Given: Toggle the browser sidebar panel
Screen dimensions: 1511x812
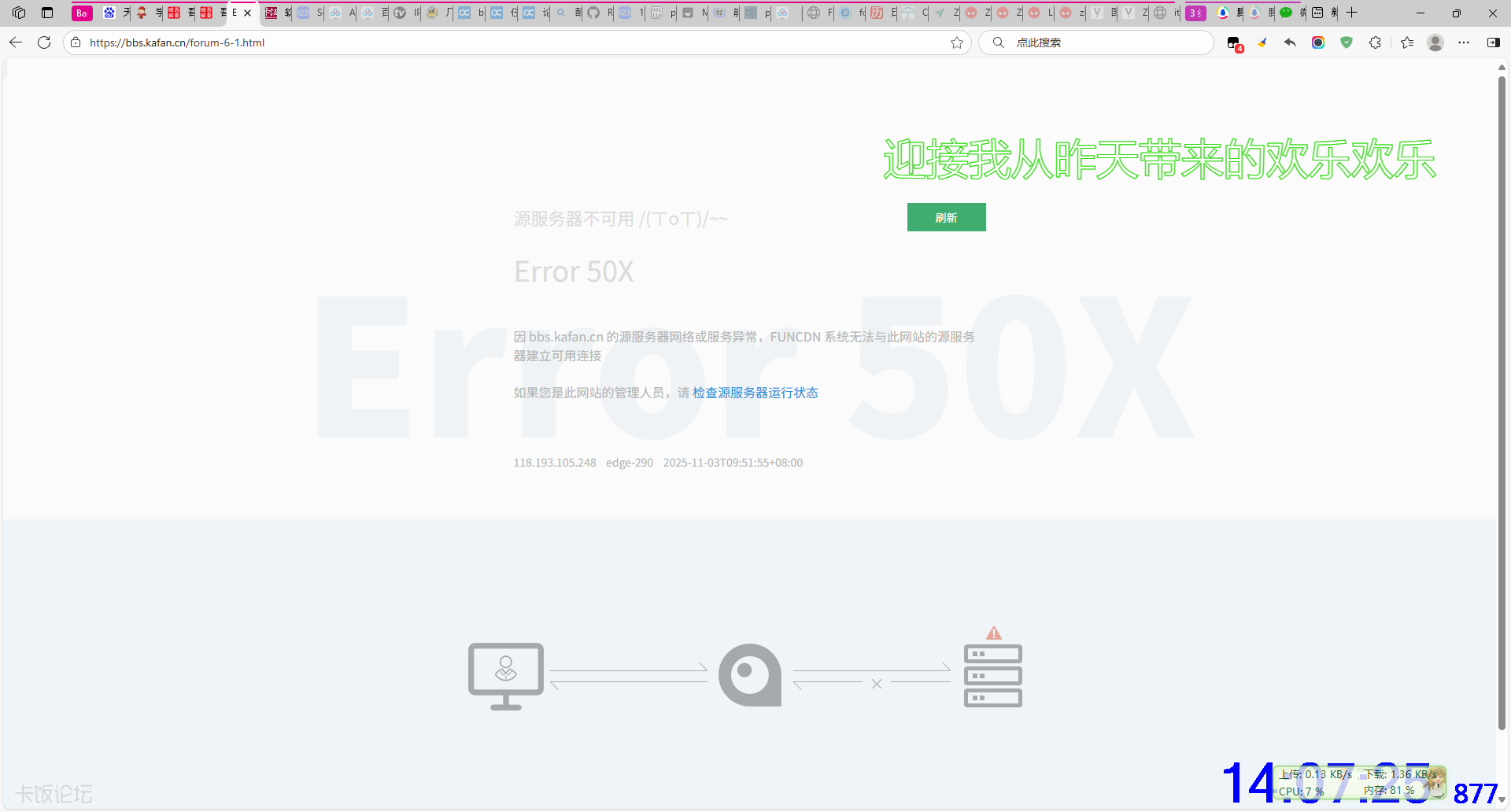Looking at the screenshot, I should pos(1493,42).
